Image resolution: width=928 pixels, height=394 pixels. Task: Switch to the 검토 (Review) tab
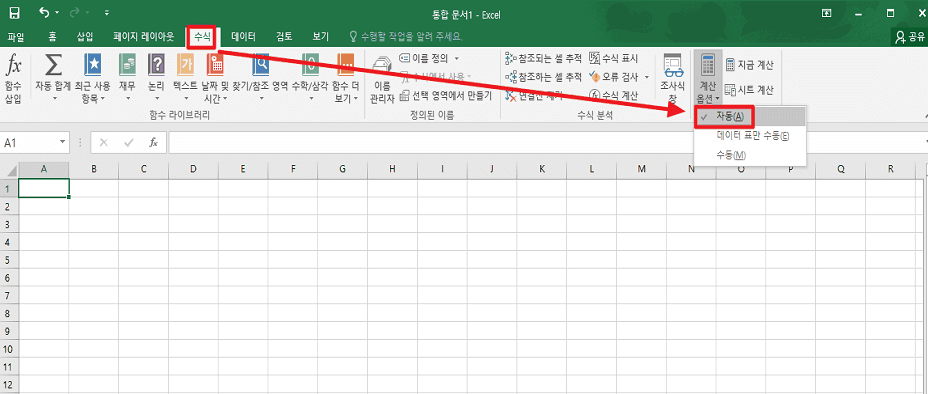click(284, 37)
